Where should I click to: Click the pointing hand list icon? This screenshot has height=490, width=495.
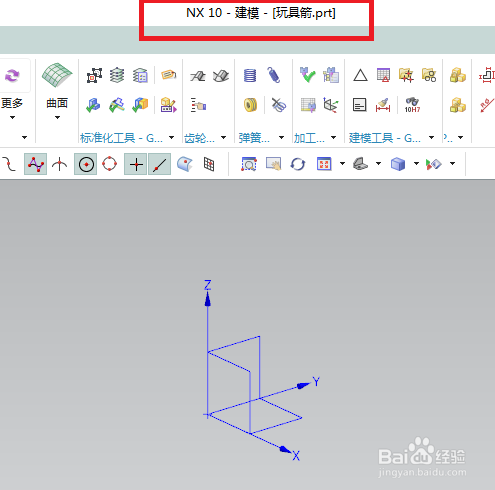pyautogui.click(x=199, y=105)
